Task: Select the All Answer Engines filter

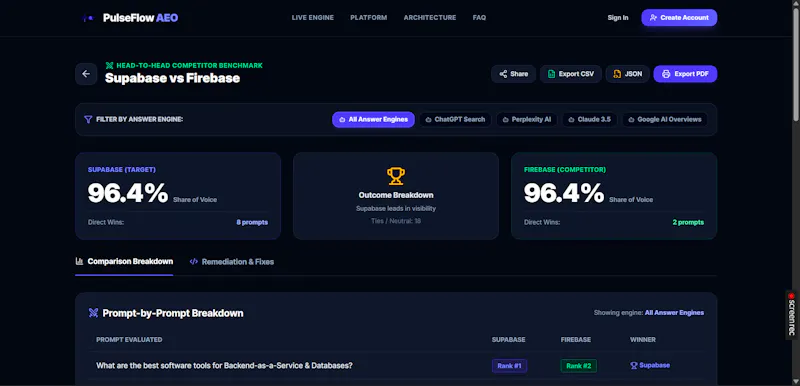Action: [x=373, y=119]
